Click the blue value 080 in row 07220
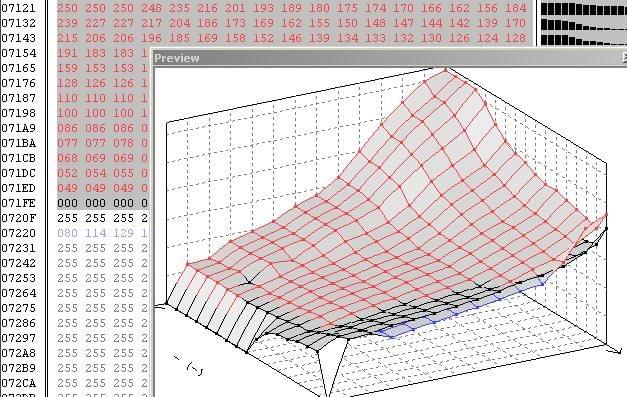The height and width of the screenshot is (397, 627). click(x=68, y=233)
